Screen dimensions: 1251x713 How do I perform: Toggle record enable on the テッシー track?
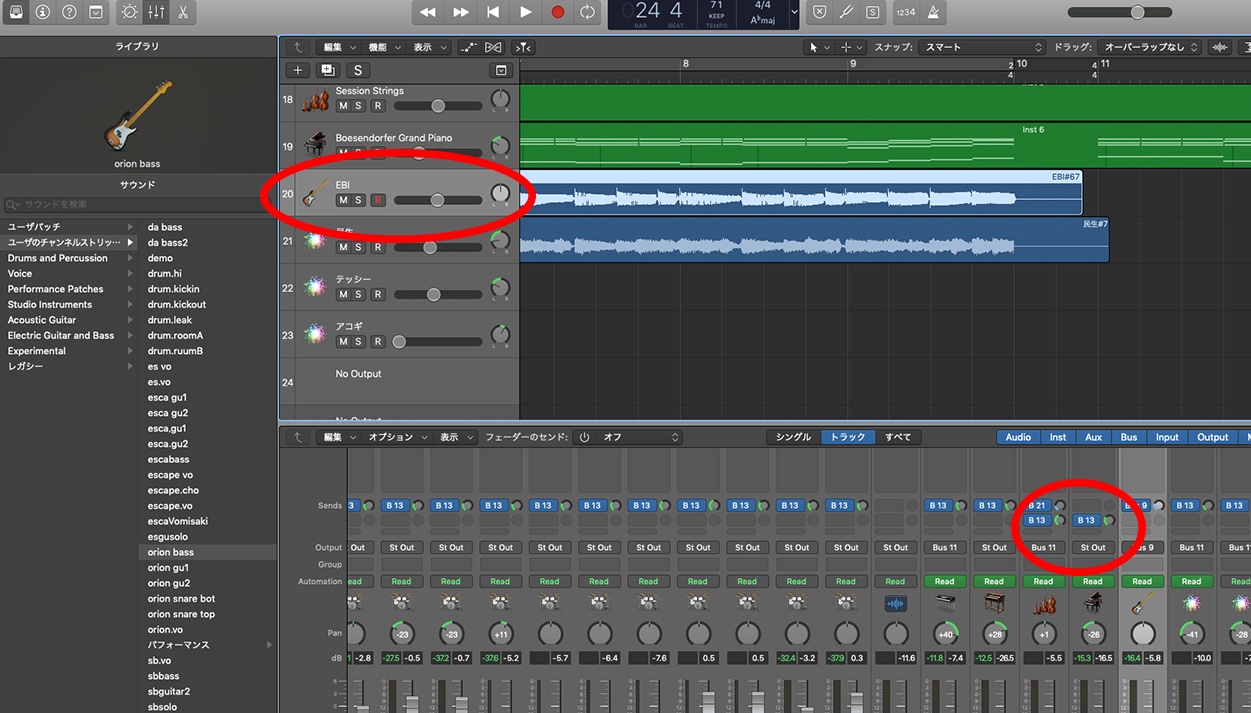[x=377, y=294]
